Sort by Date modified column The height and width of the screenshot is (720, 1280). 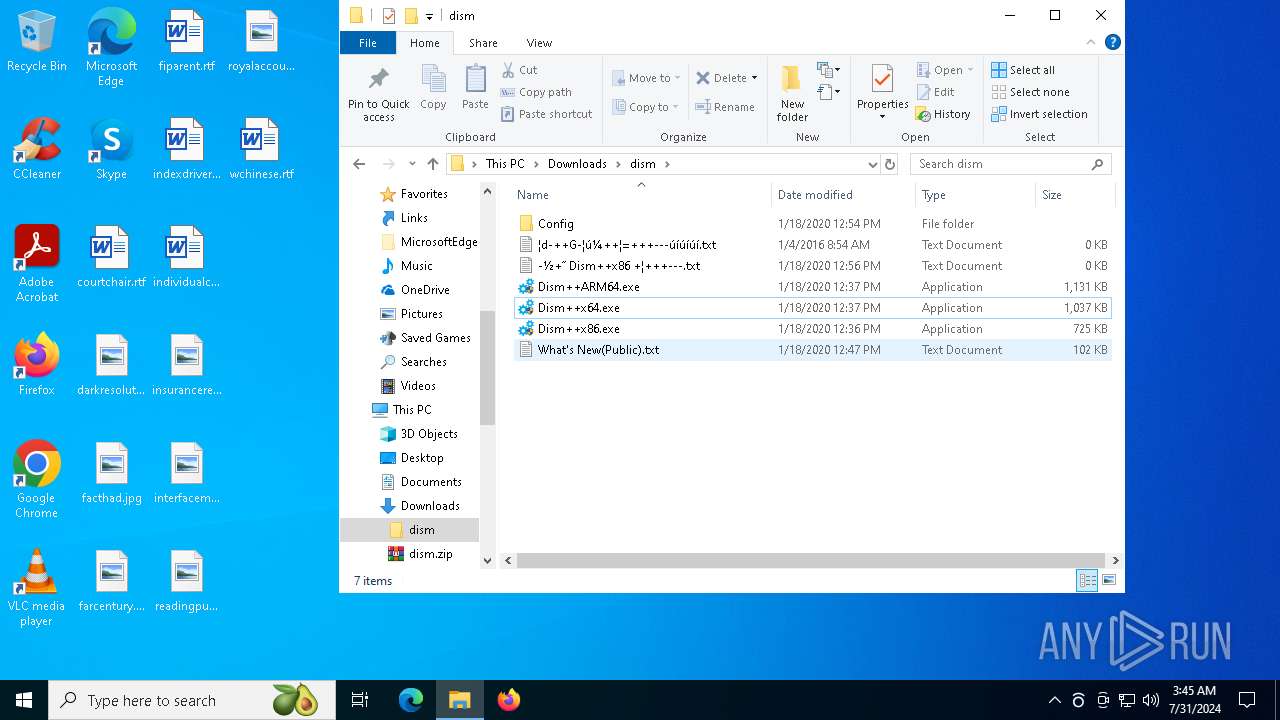tap(843, 195)
